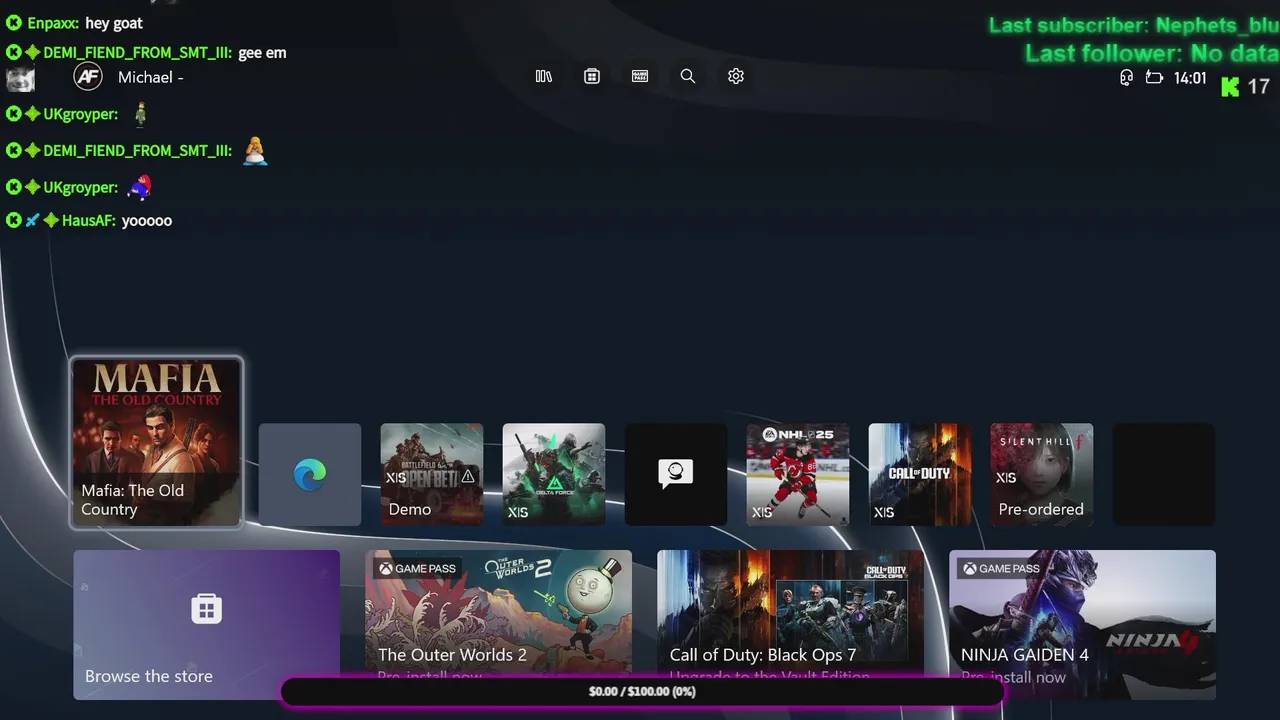1280x720 pixels.
Task: Open the pre-ordered Silent Hill f tile
Action: [x=1042, y=474]
